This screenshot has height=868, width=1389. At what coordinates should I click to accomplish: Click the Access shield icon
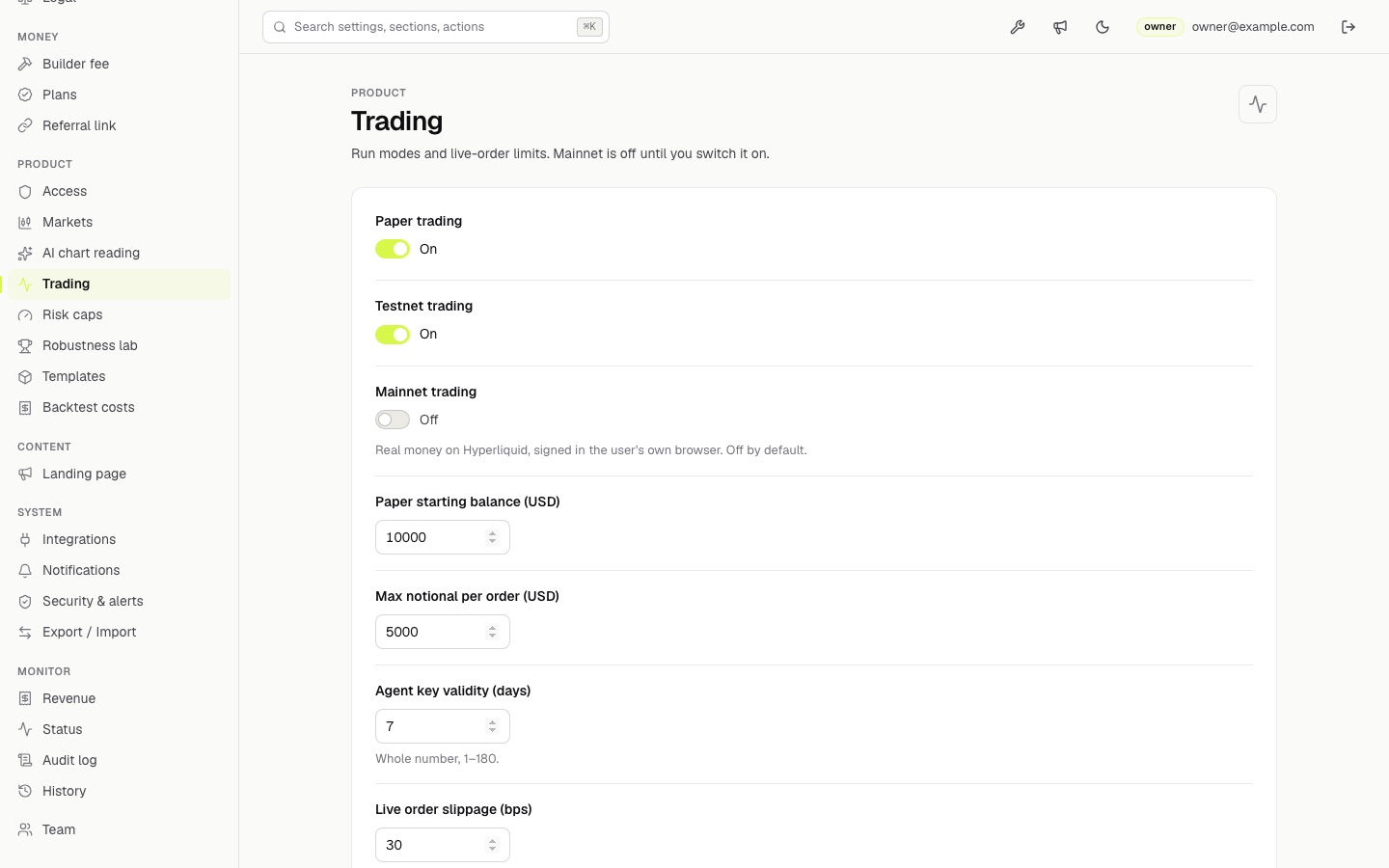click(25, 191)
